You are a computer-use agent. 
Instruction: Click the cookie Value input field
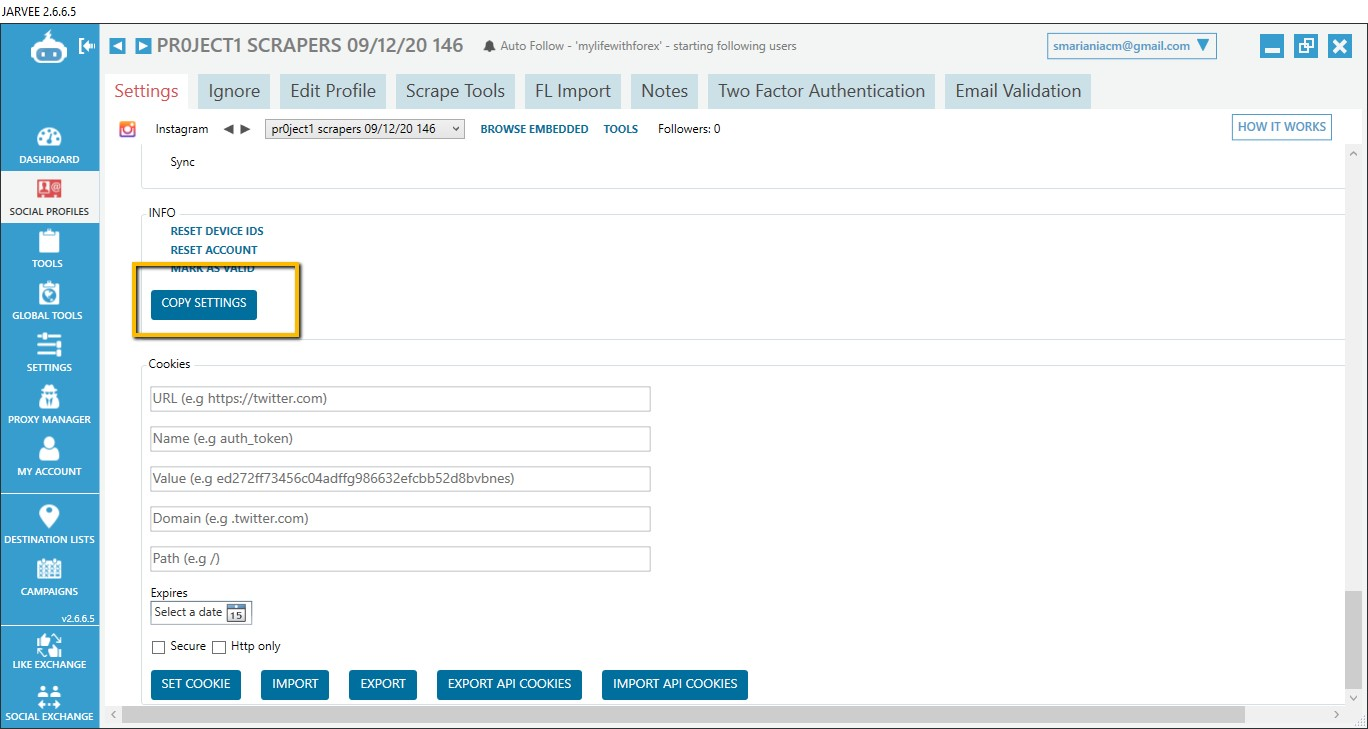coord(400,479)
